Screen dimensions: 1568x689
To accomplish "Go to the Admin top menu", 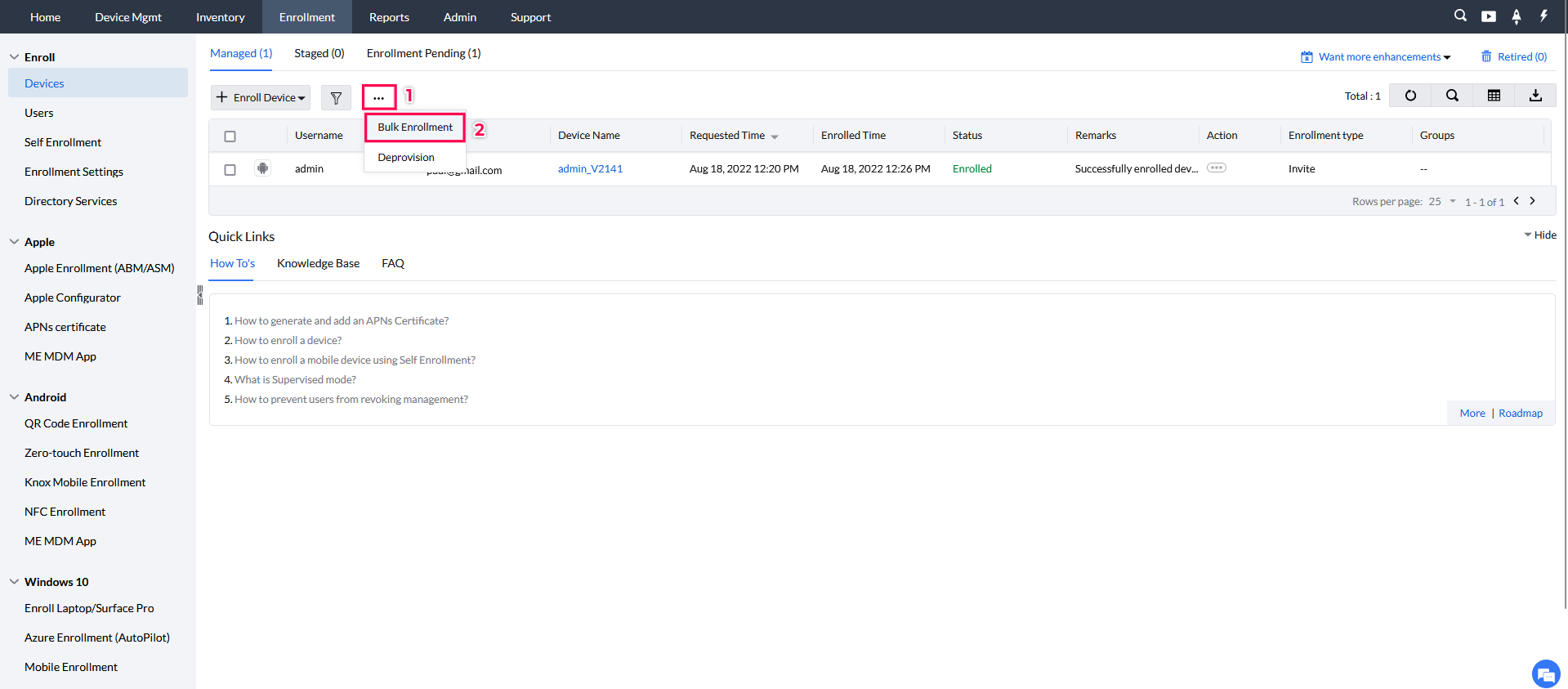I will coord(460,16).
